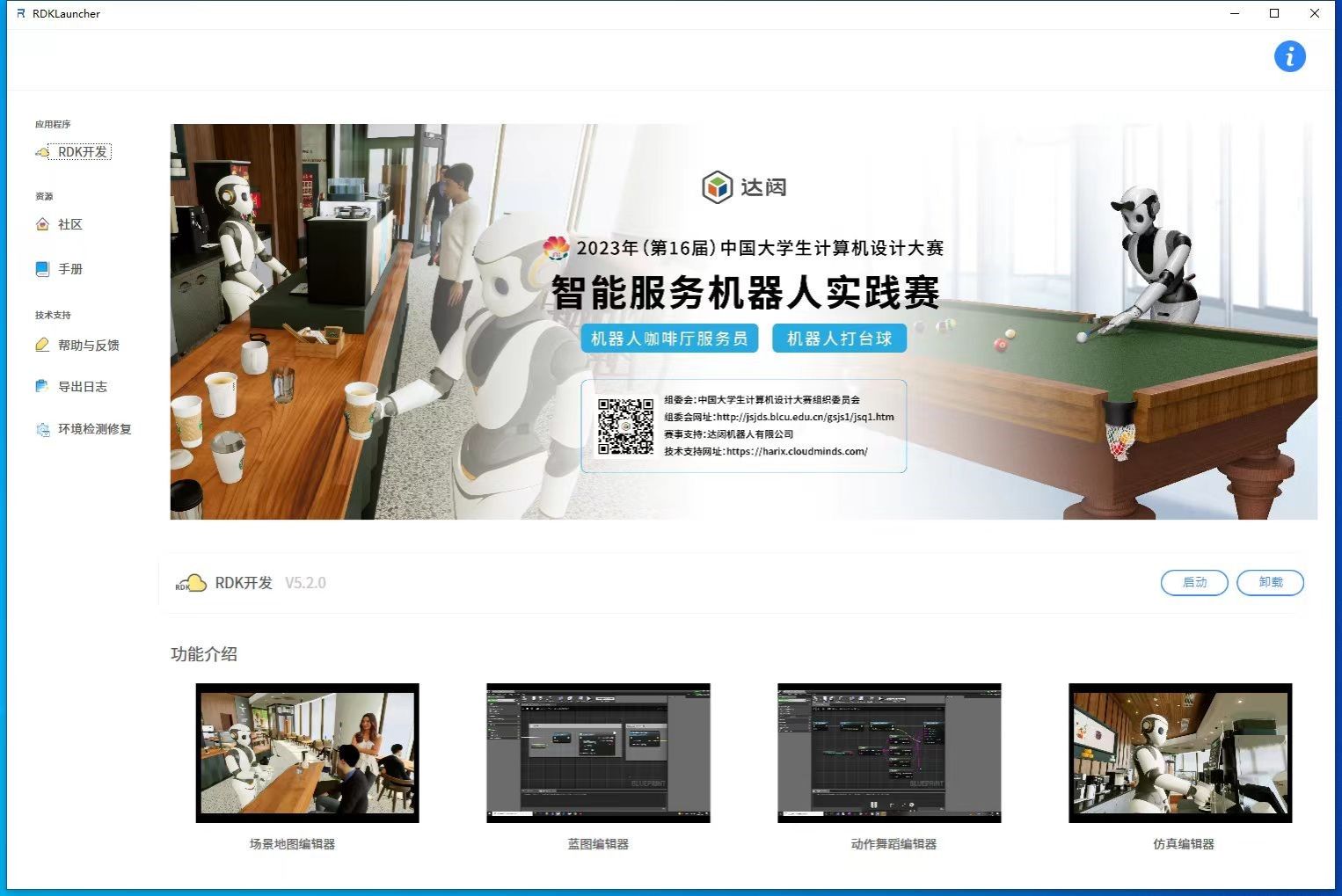This screenshot has height=896, width=1342.
Task: Click the blue info icon
Action: [x=1289, y=57]
